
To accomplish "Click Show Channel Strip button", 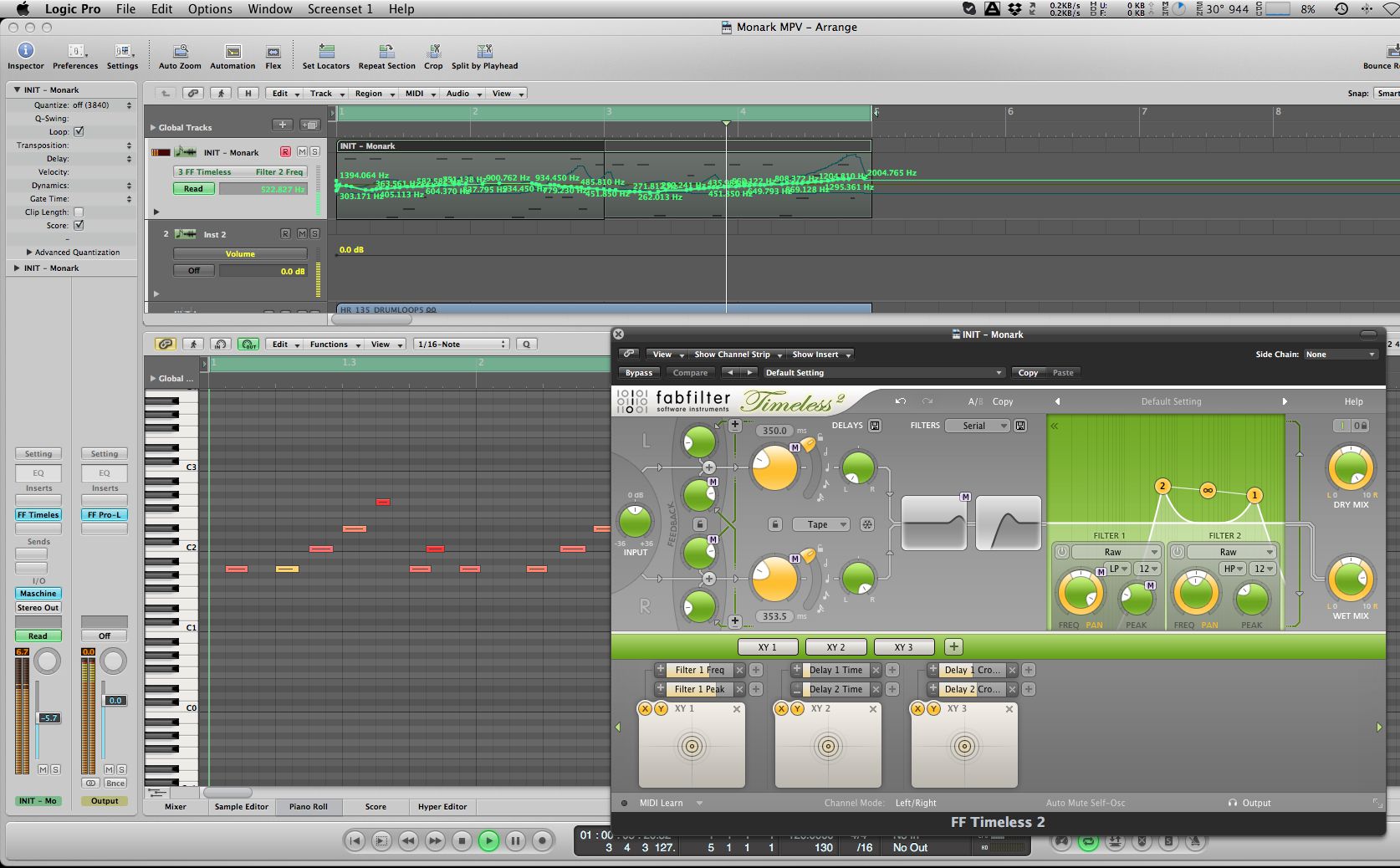I will pyautogui.click(x=736, y=355).
